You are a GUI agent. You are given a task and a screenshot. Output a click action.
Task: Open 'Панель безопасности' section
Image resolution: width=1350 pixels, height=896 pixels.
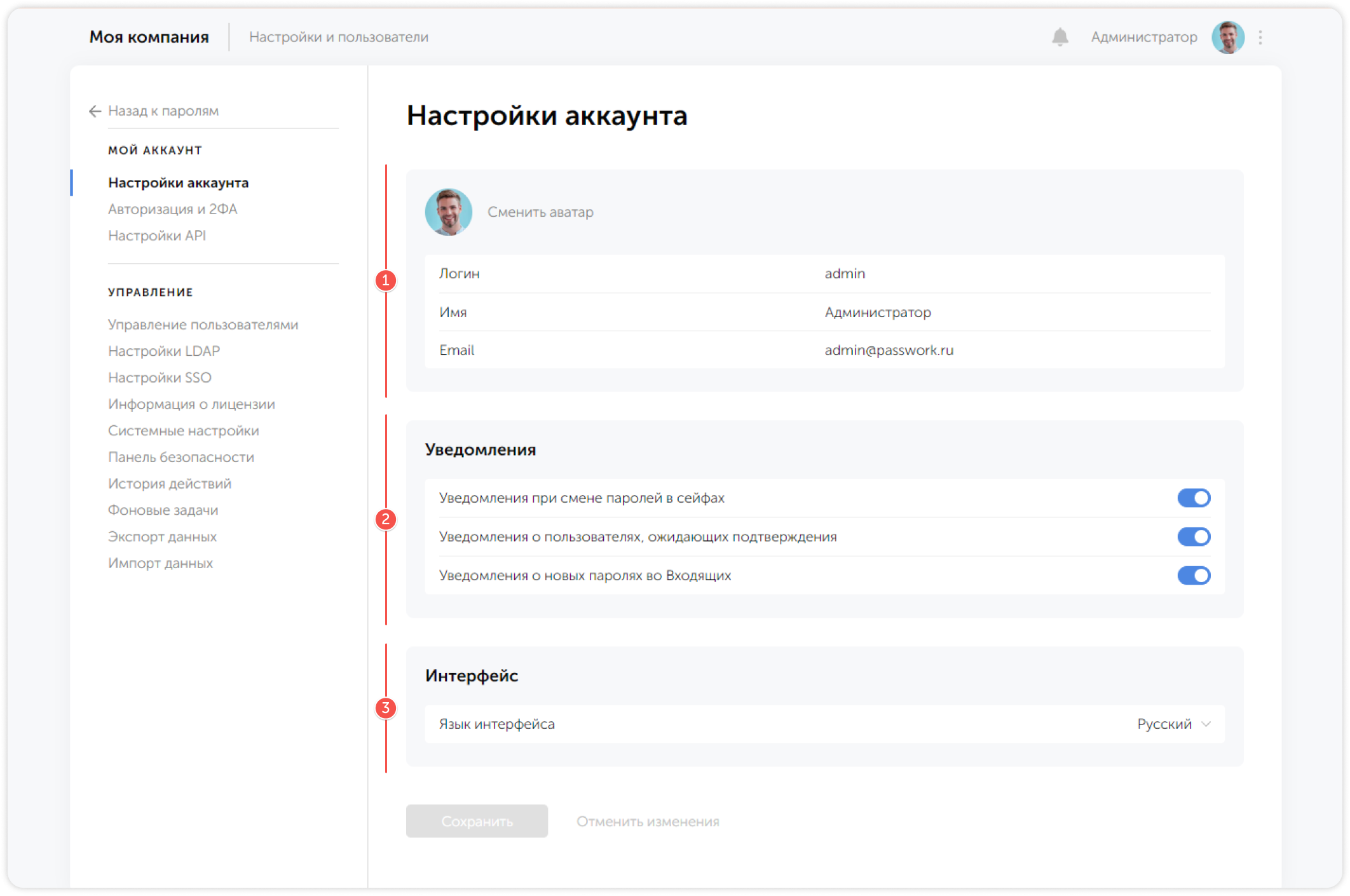[x=181, y=457]
